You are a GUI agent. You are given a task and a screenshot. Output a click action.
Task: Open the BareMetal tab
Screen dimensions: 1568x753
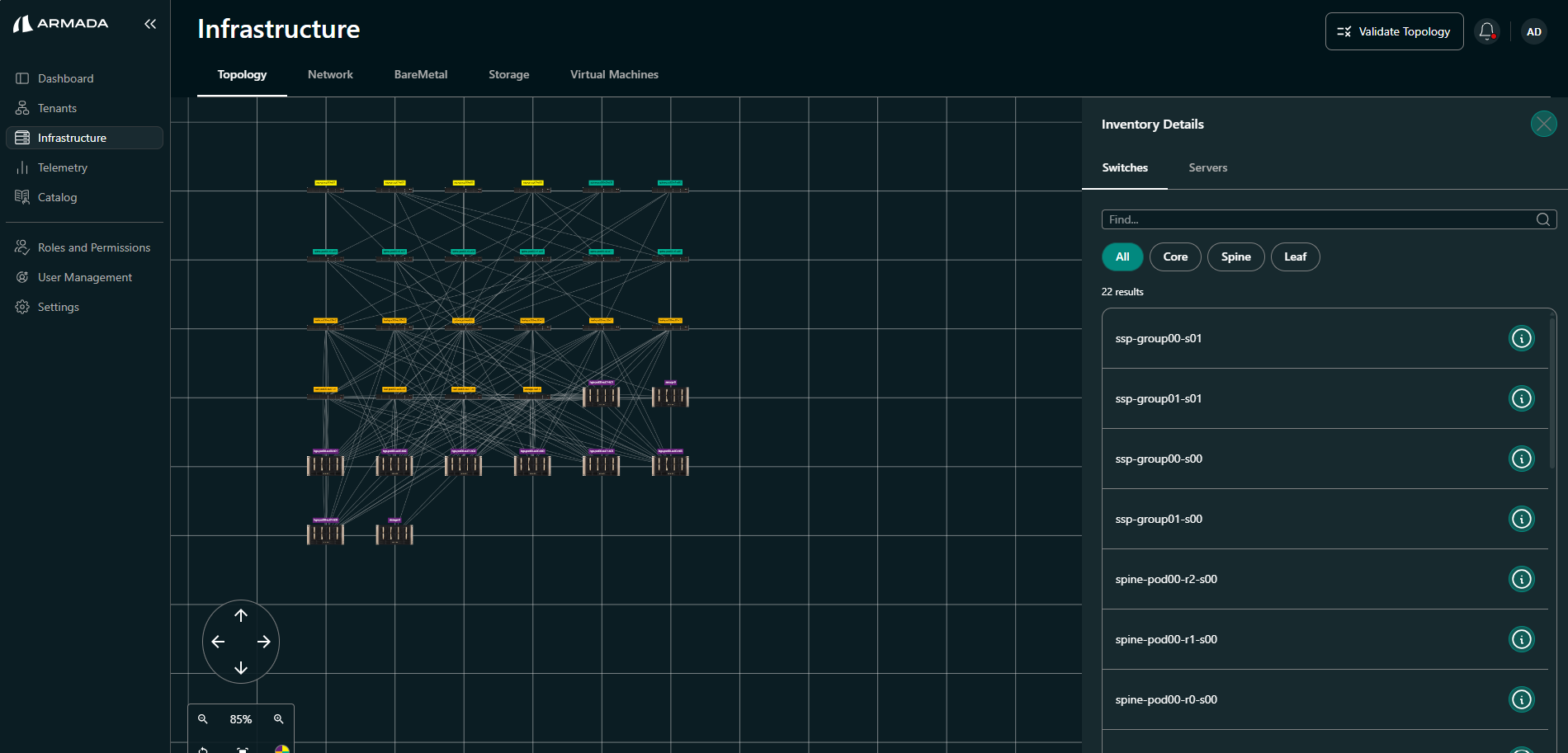tap(421, 74)
